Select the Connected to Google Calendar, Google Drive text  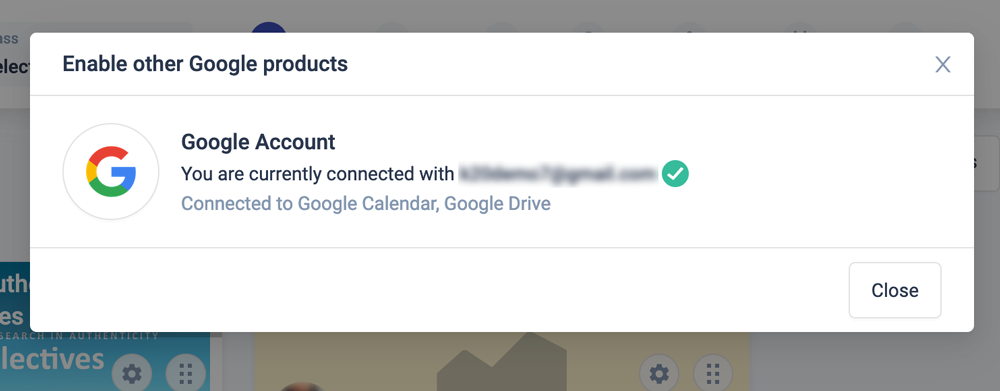[x=366, y=203]
